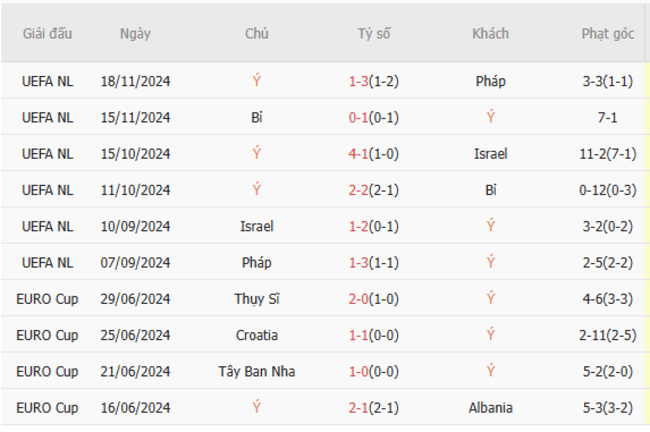This screenshot has height=432, width=650.
Task: Open the 2-2(2-1) match score
Action: tap(374, 190)
